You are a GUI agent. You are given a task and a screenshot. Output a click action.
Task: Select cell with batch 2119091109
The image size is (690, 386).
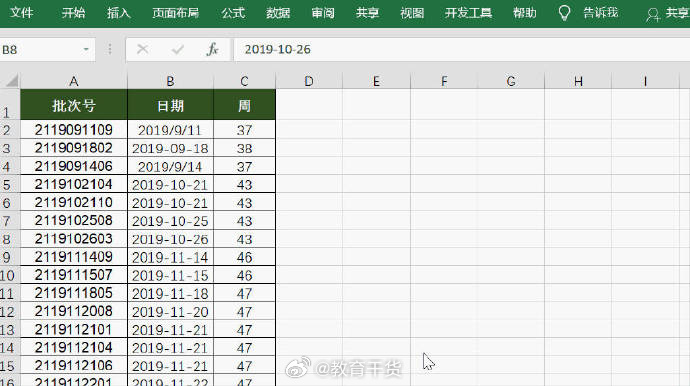(x=74, y=130)
